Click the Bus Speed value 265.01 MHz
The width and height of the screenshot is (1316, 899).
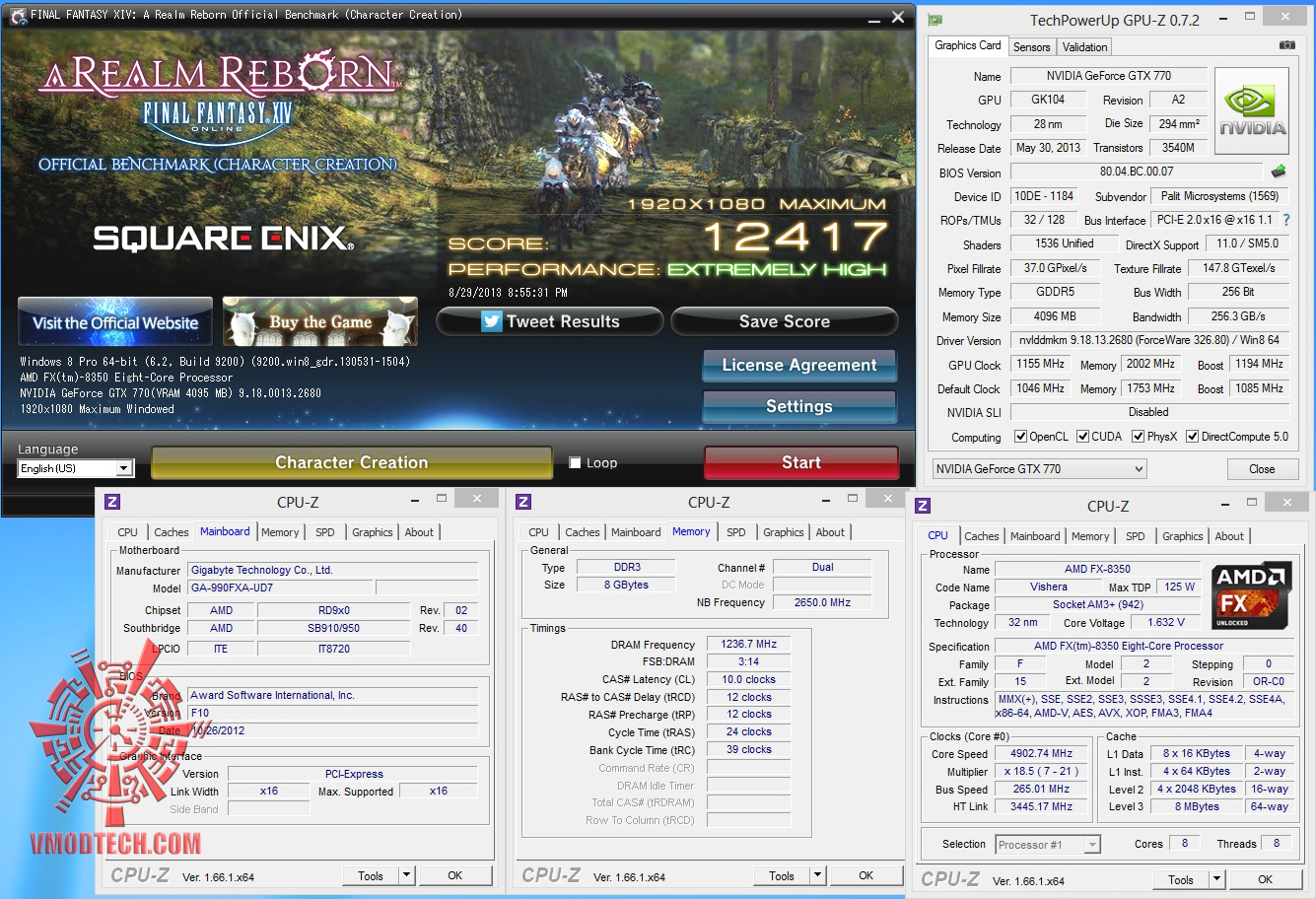tap(1042, 789)
